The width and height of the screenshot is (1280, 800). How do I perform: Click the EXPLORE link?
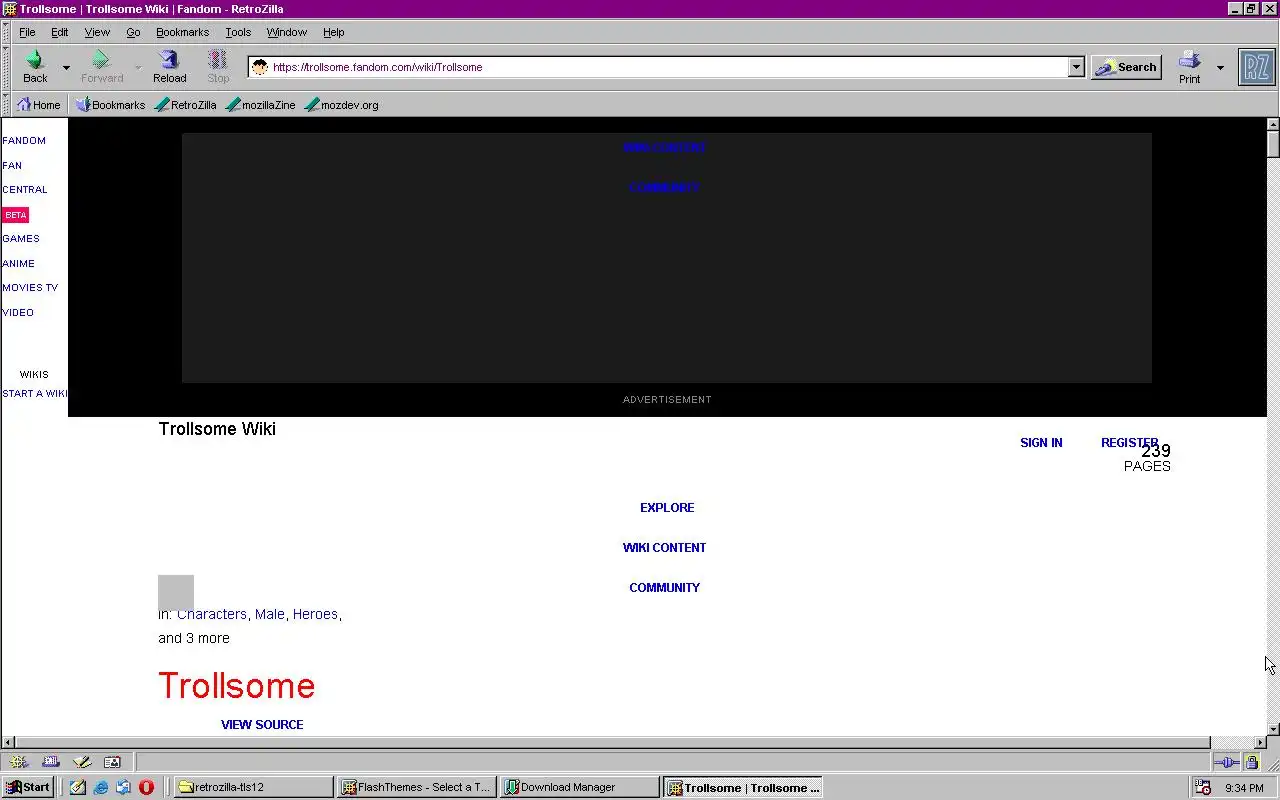pyautogui.click(x=667, y=508)
